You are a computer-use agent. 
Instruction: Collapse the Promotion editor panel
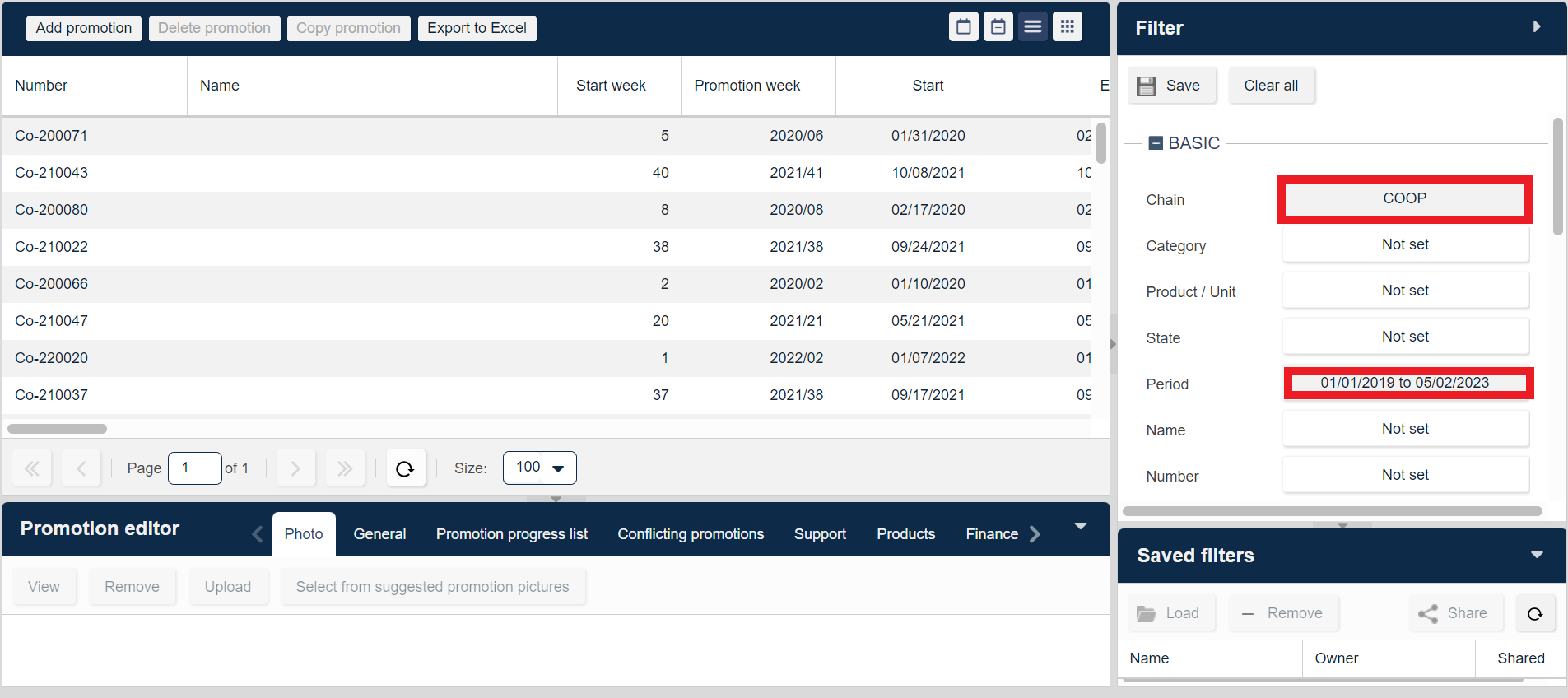1081,527
